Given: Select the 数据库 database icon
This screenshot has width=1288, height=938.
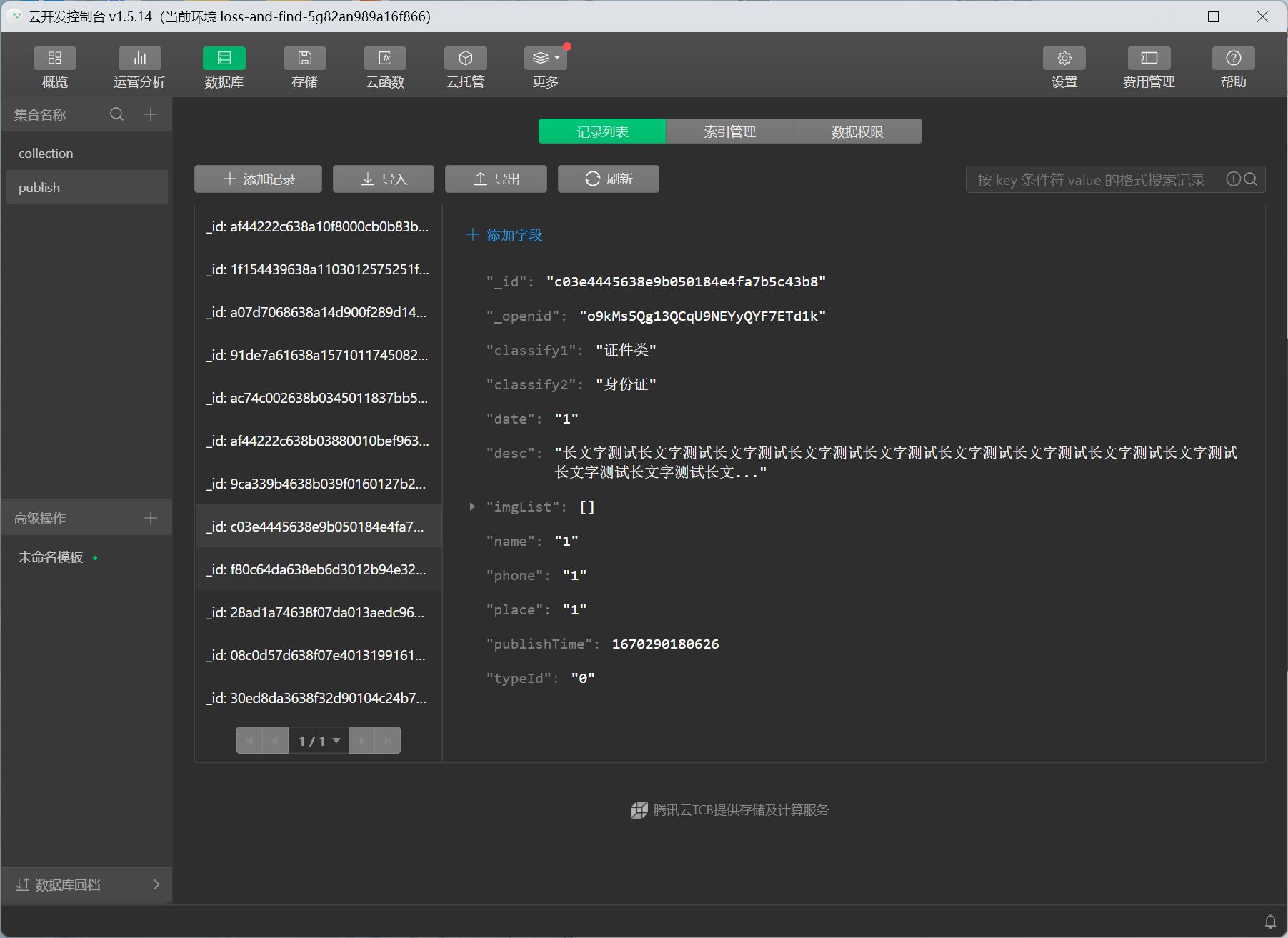Looking at the screenshot, I should click(224, 59).
